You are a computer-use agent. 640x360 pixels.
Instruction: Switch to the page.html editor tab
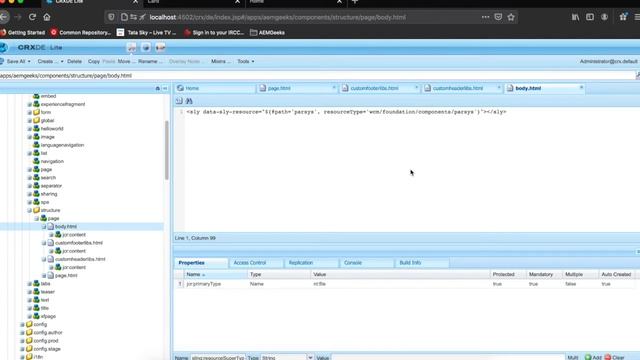(297, 88)
